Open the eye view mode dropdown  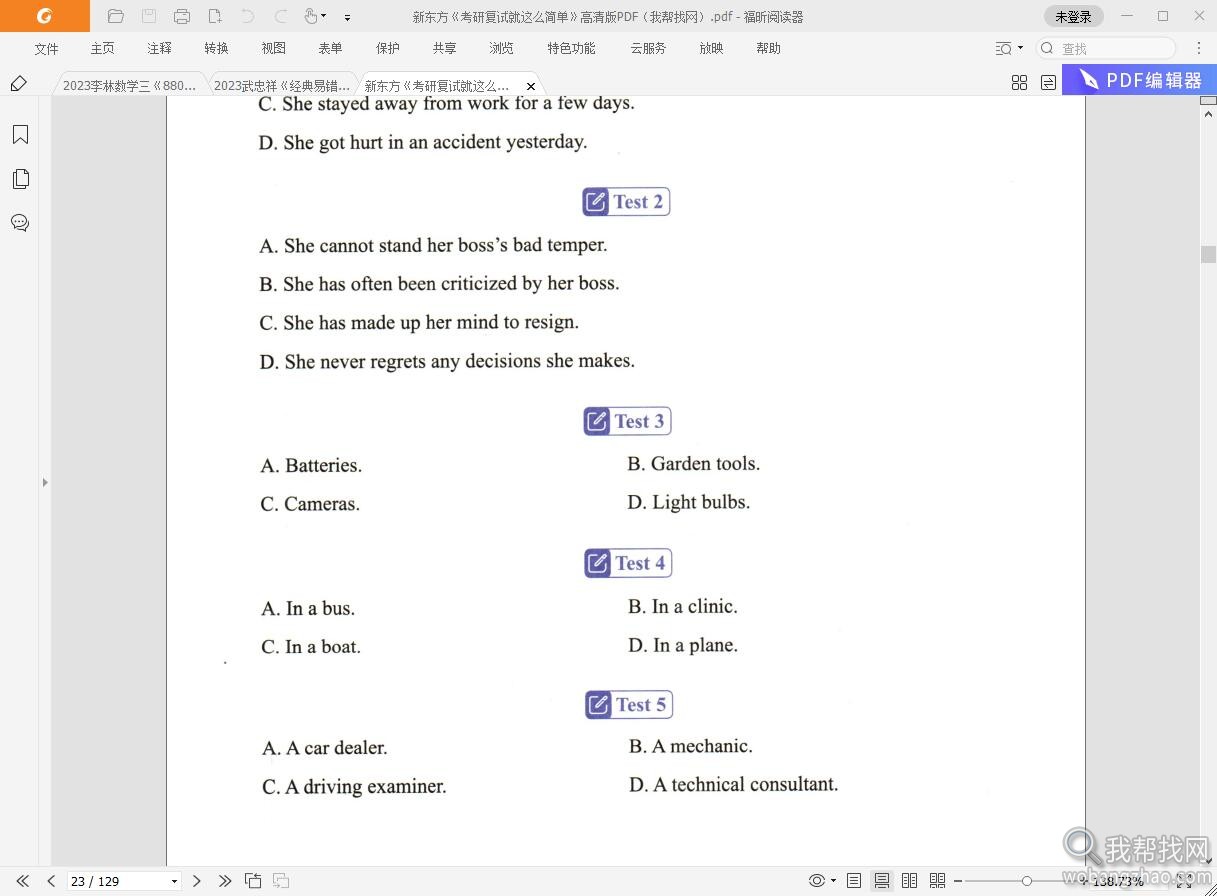pyautogui.click(x=822, y=881)
